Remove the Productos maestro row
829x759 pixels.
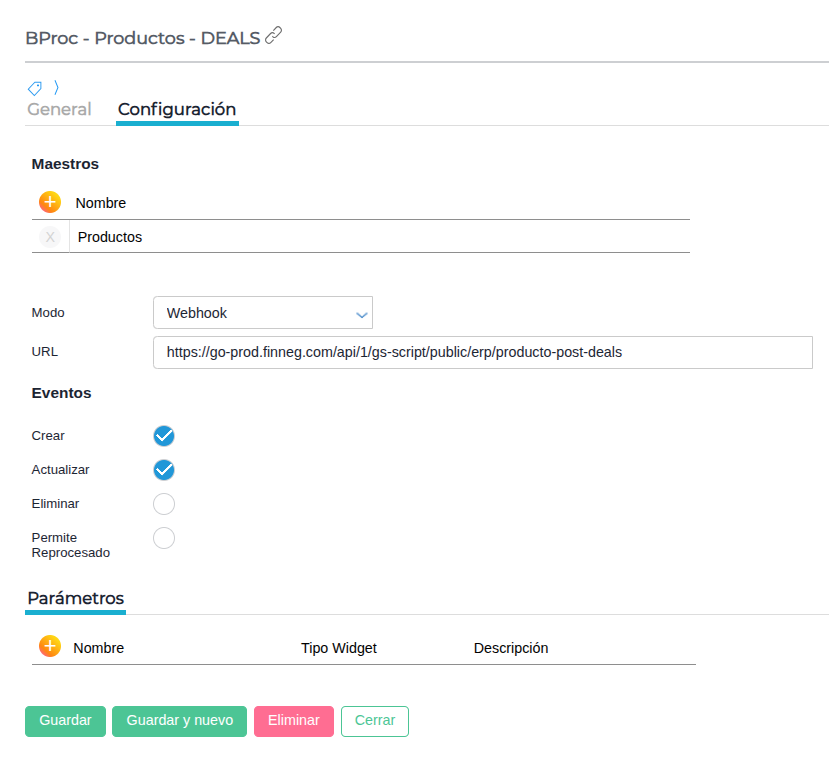(x=50, y=237)
